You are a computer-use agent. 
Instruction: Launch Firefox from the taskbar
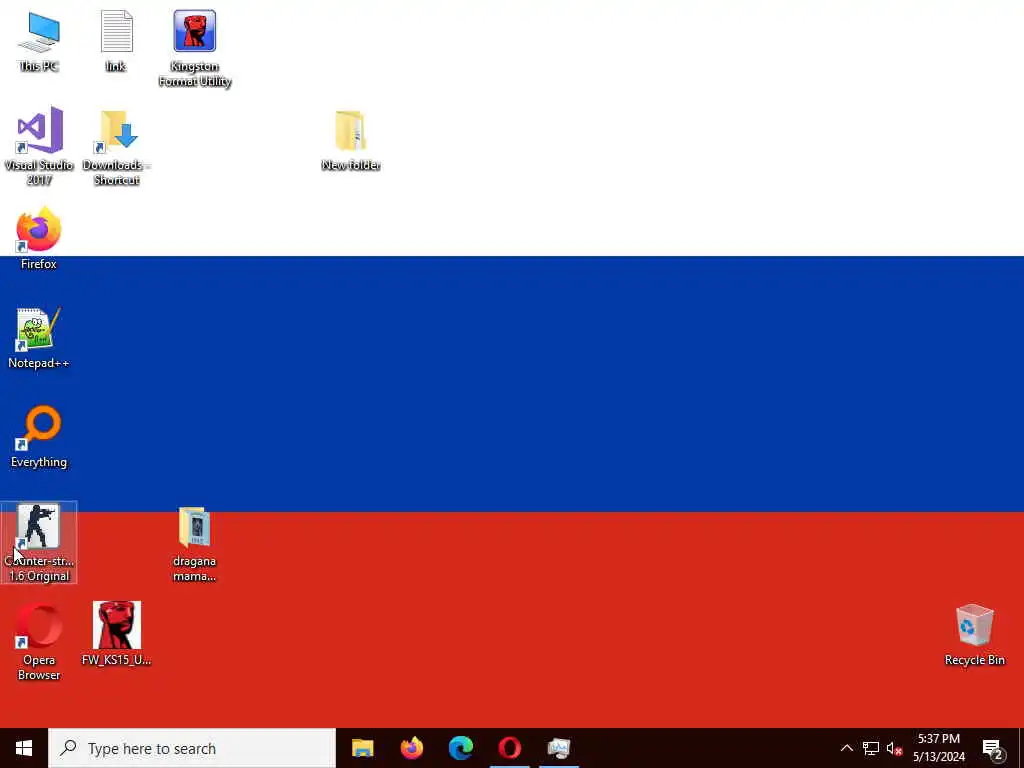tap(411, 748)
